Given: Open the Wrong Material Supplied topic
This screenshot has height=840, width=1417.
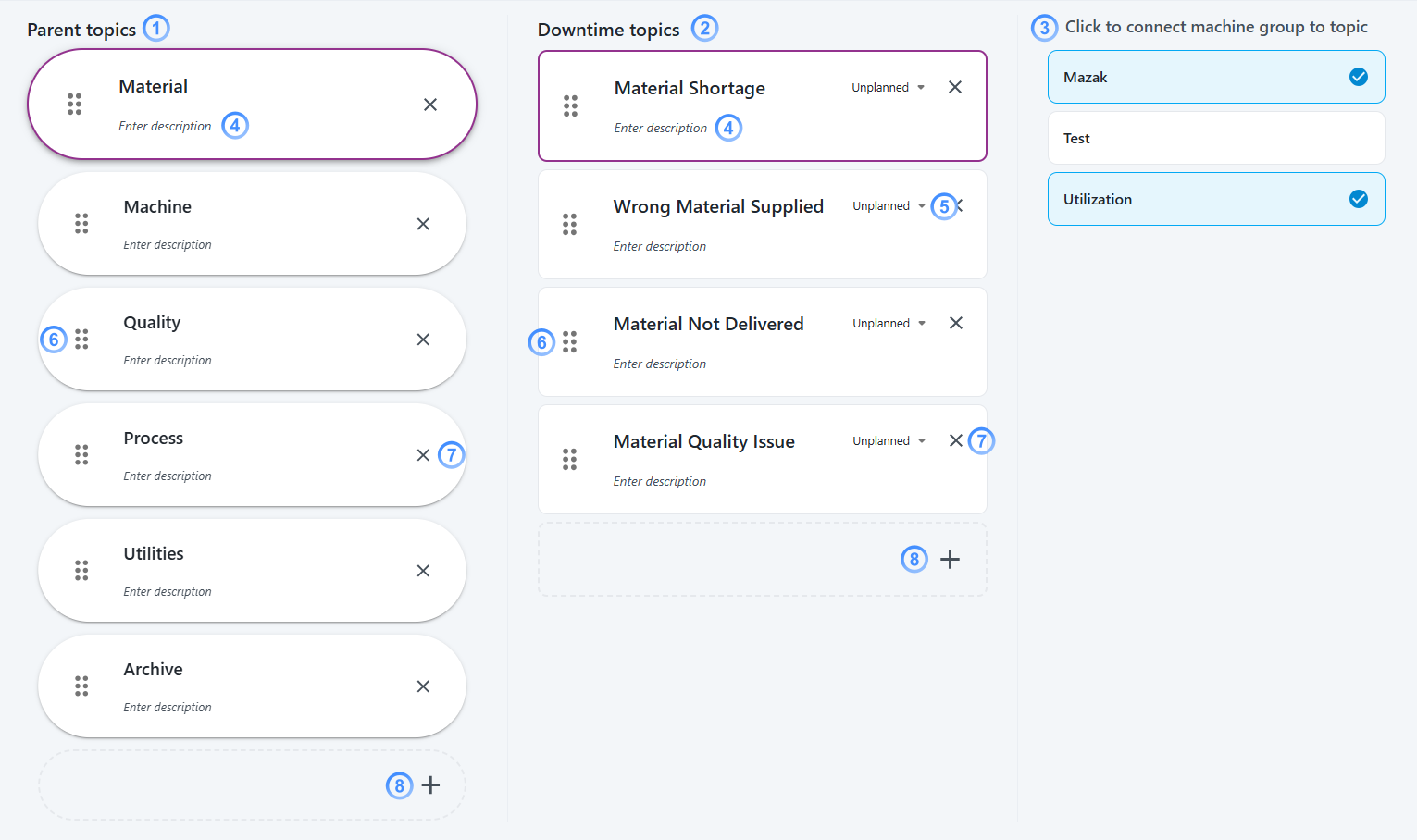Looking at the screenshot, I should click(x=718, y=207).
